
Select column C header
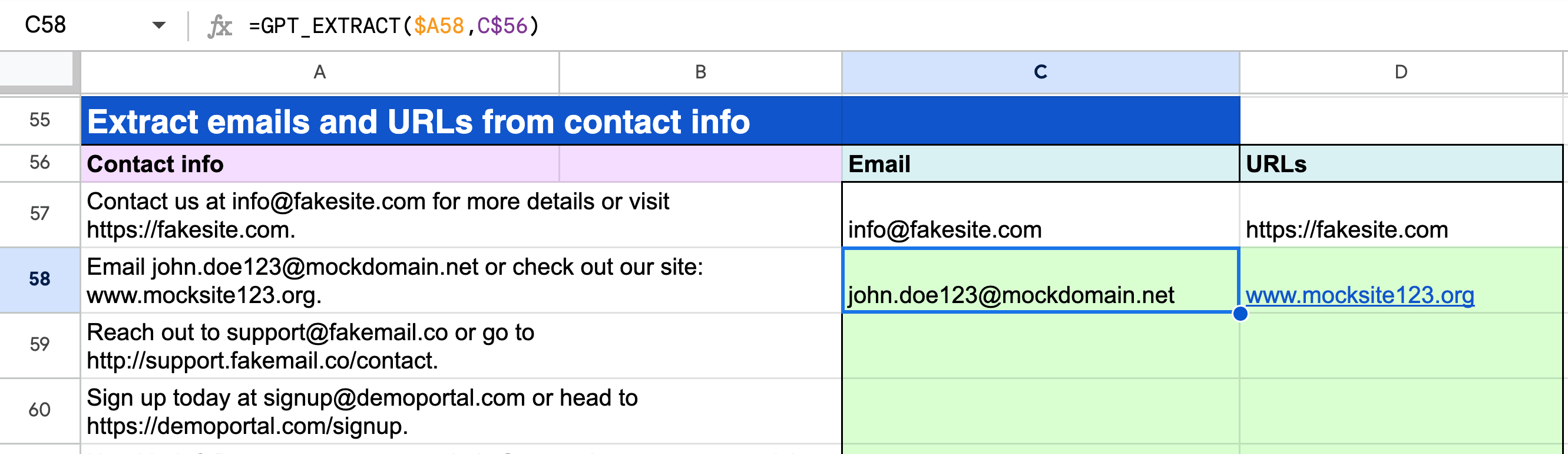click(x=1040, y=73)
